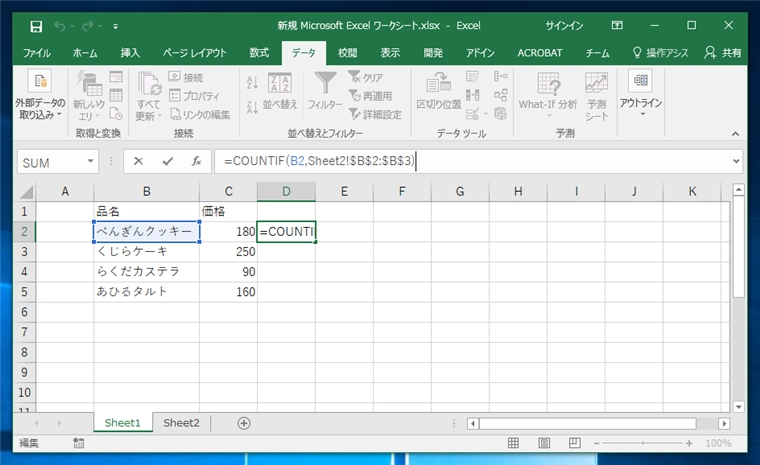Click the Undo arrow icon
The height and width of the screenshot is (465, 760).
pyautogui.click(x=60, y=26)
